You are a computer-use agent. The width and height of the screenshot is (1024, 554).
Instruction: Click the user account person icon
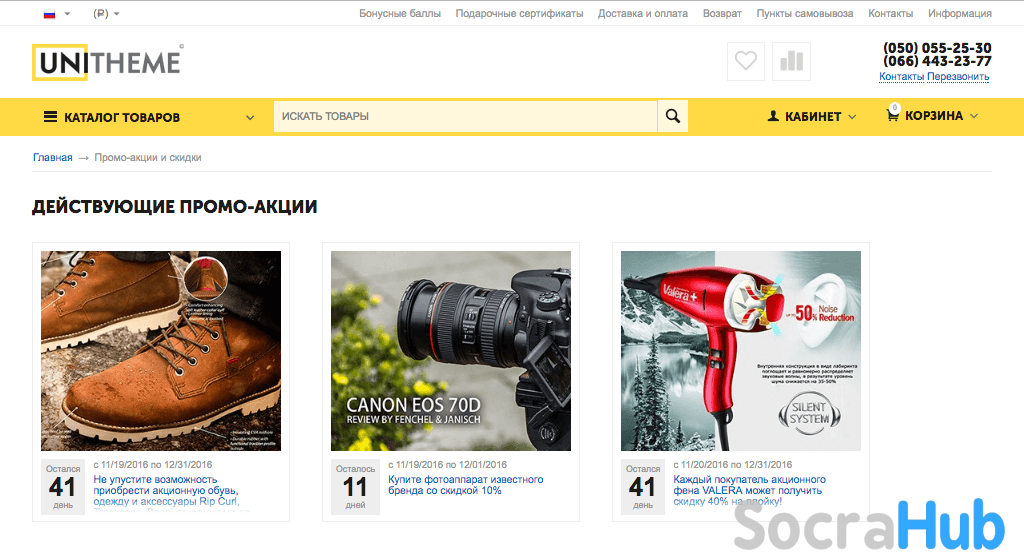coord(773,116)
